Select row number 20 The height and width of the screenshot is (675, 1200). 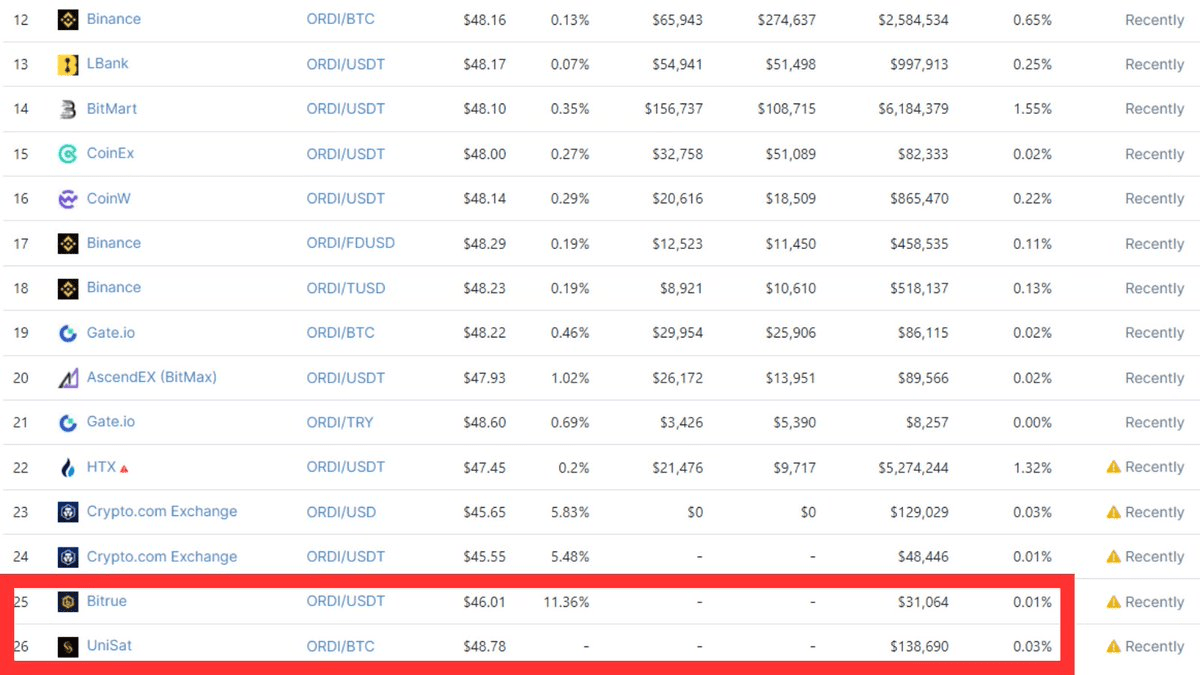(21, 378)
